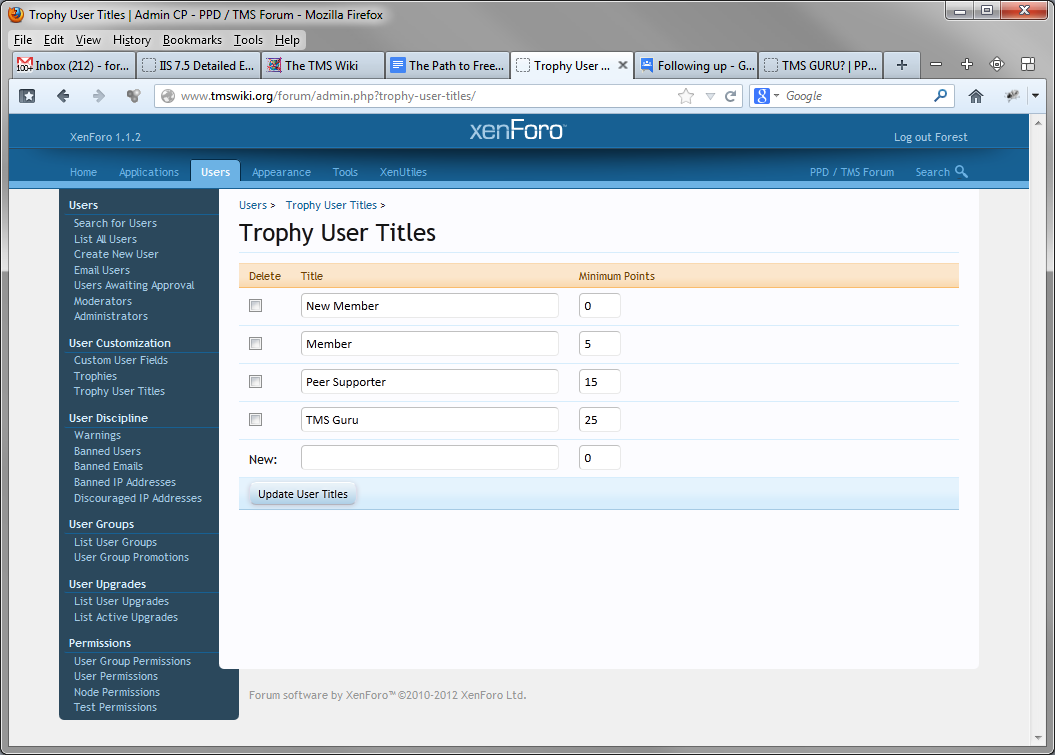The image size is (1055, 755).
Task: Go back with the back arrow
Action: tap(63, 96)
